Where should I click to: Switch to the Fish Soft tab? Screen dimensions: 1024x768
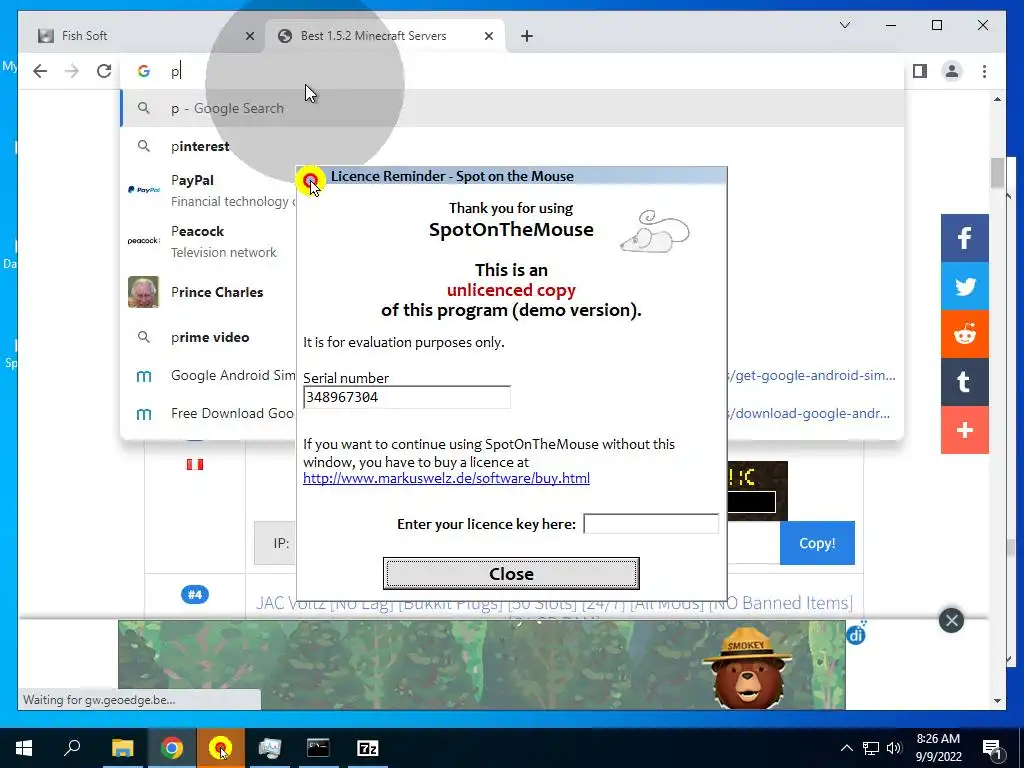[140, 36]
